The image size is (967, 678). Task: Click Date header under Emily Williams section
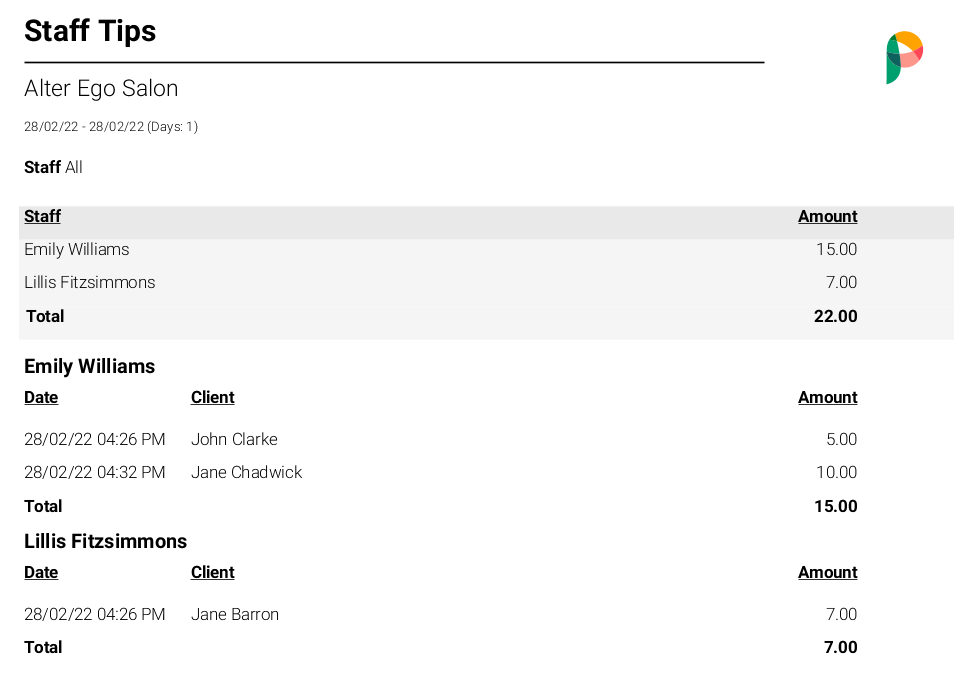(x=41, y=397)
